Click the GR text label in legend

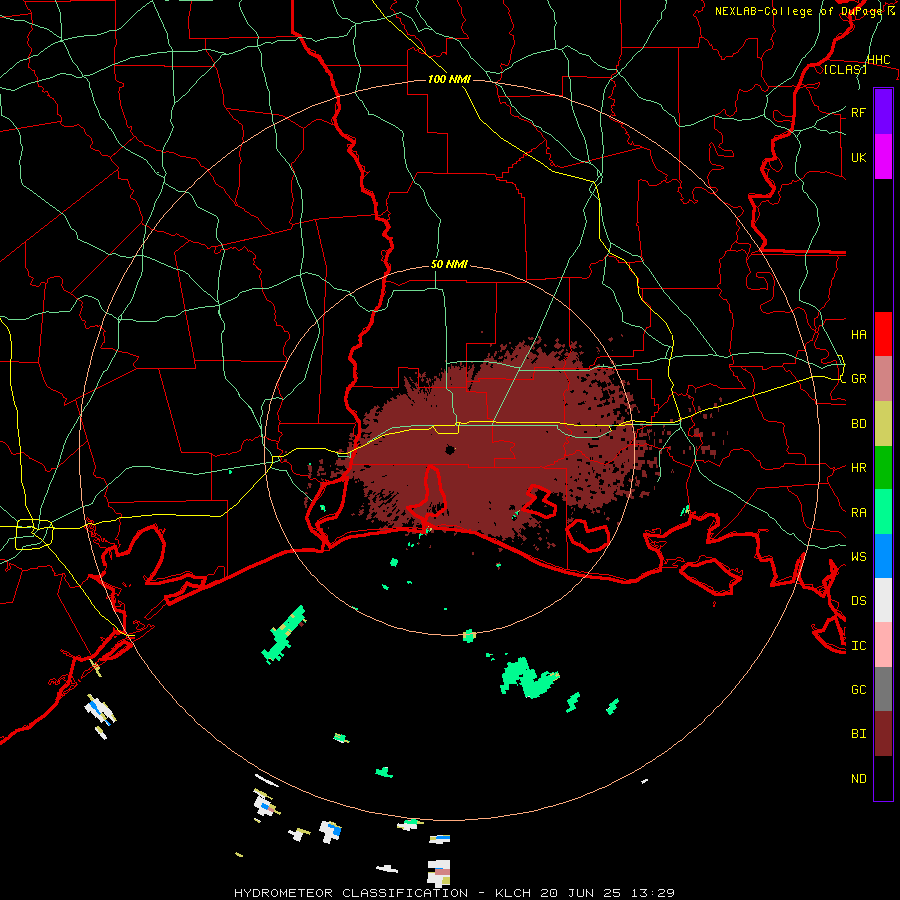[858, 379]
